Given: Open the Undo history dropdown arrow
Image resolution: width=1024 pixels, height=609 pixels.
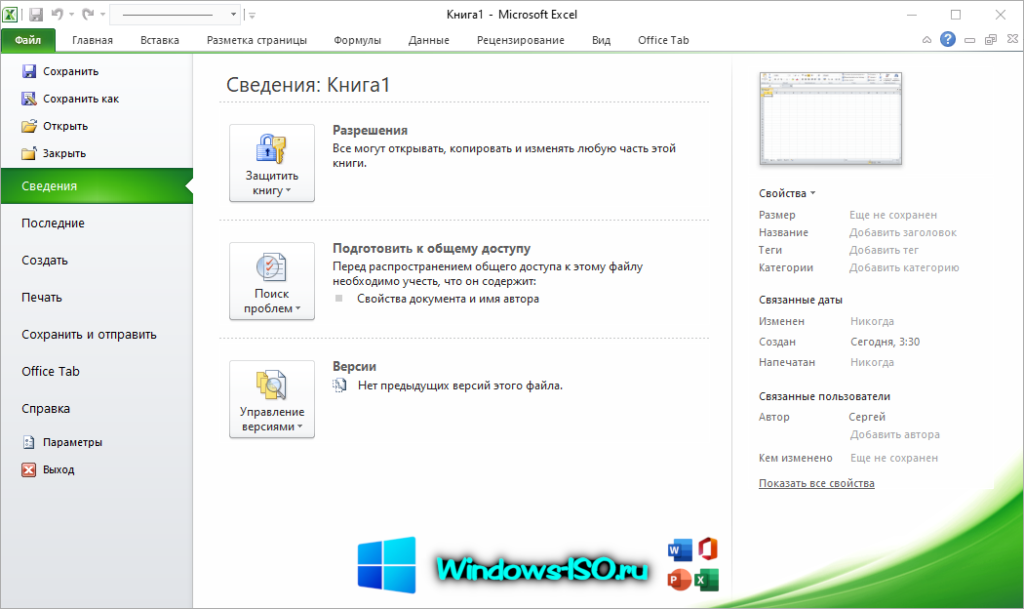Looking at the screenshot, I should pyautogui.click(x=71, y=14).
